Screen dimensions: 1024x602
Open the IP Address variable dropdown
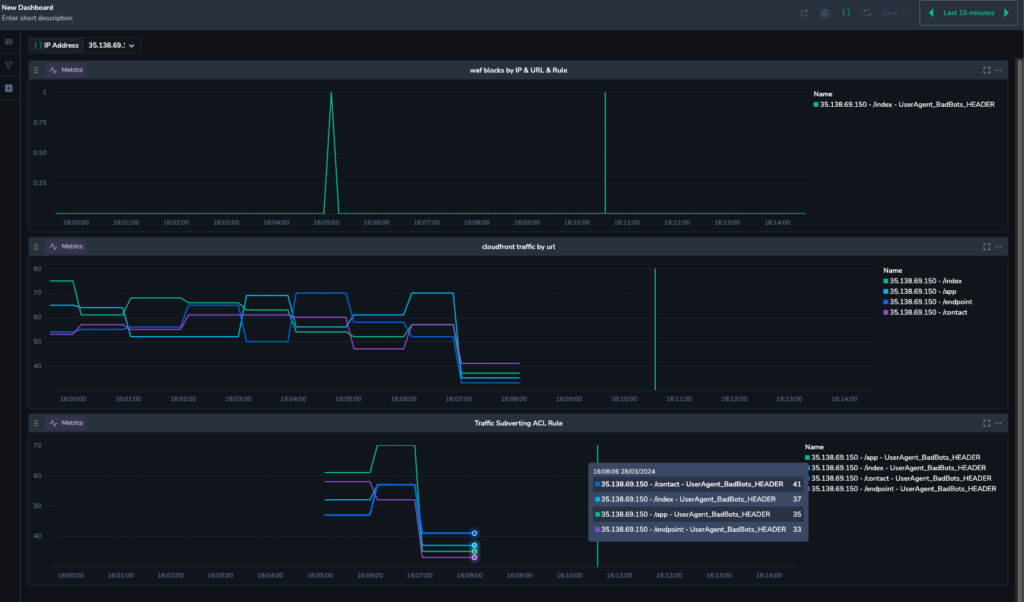point(110,45)
